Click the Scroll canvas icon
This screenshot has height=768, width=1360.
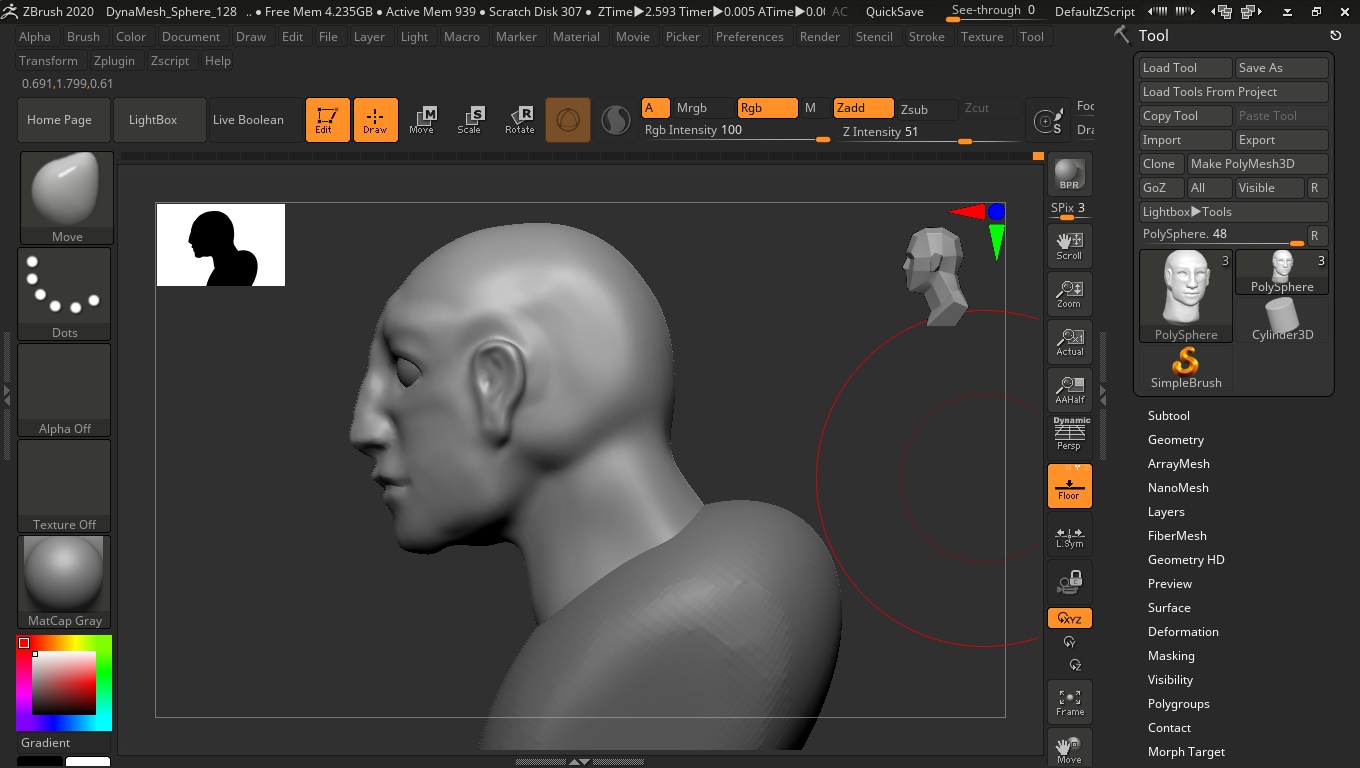(1069, 246)
